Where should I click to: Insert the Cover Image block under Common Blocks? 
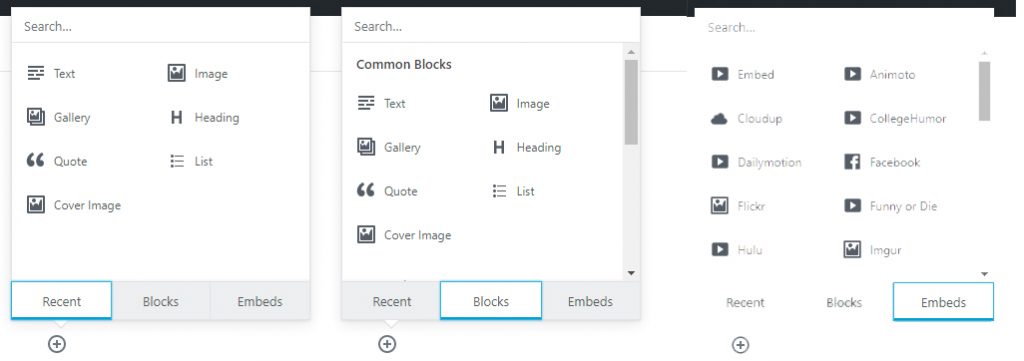click(404, 235)
